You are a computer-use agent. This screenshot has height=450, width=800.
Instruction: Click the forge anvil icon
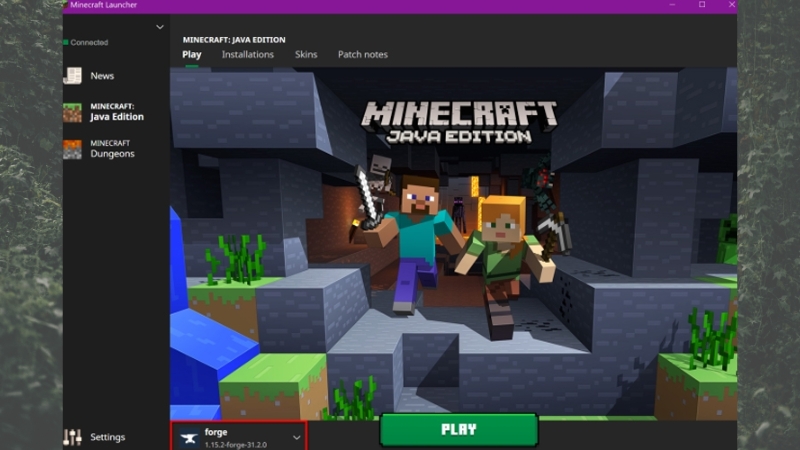(187, 437)
